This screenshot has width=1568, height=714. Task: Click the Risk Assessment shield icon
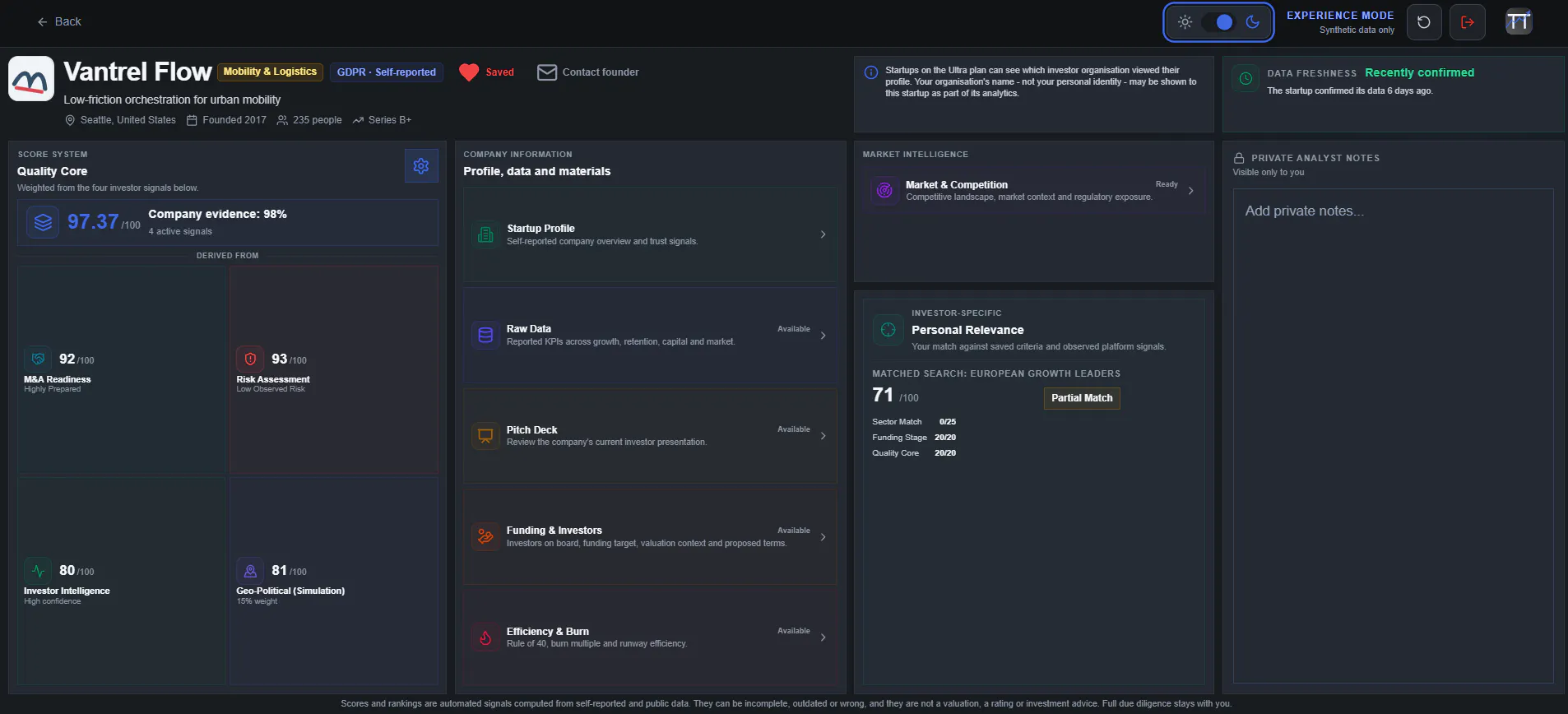250,359
